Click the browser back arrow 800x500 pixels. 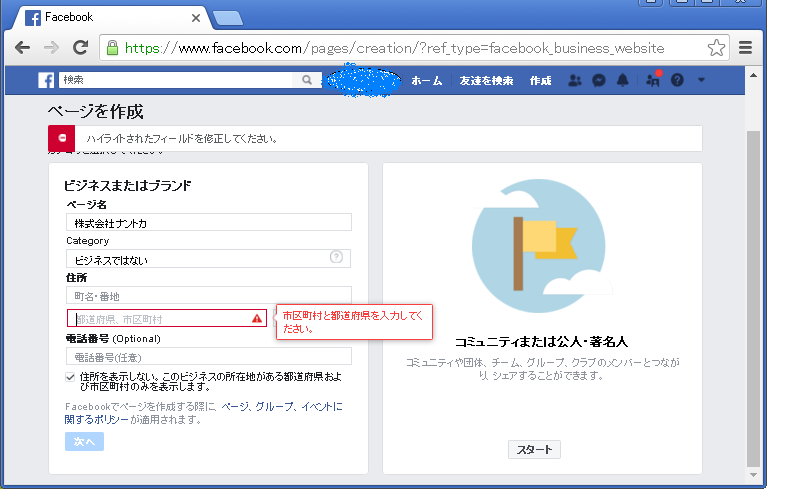click(x=22, y=48)
